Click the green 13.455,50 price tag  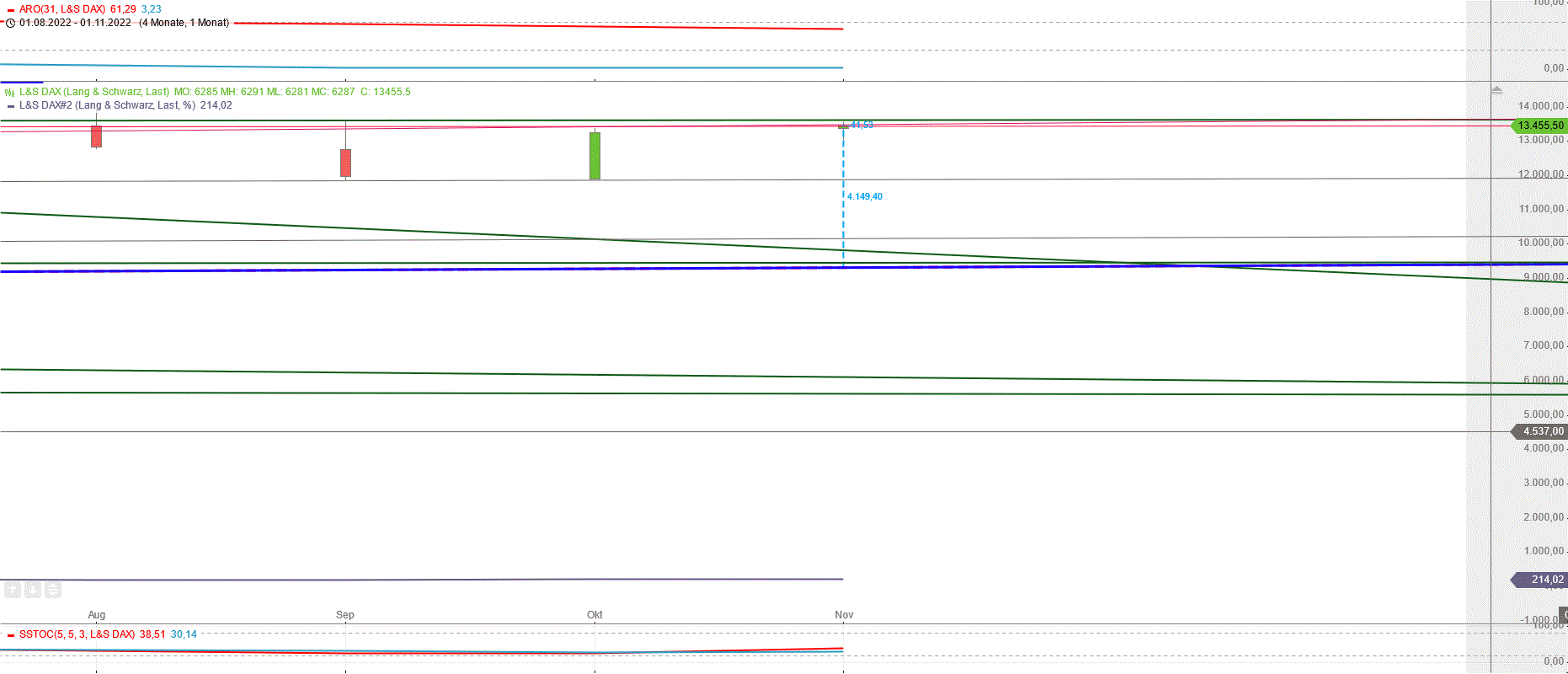coord(1540,126)
